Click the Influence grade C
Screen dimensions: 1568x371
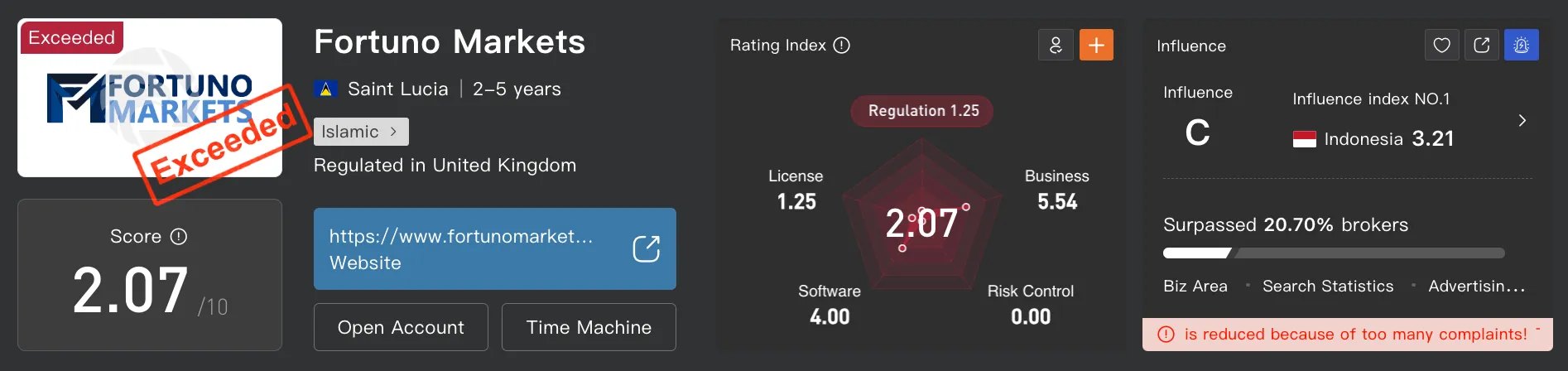tap(1197, 132)
